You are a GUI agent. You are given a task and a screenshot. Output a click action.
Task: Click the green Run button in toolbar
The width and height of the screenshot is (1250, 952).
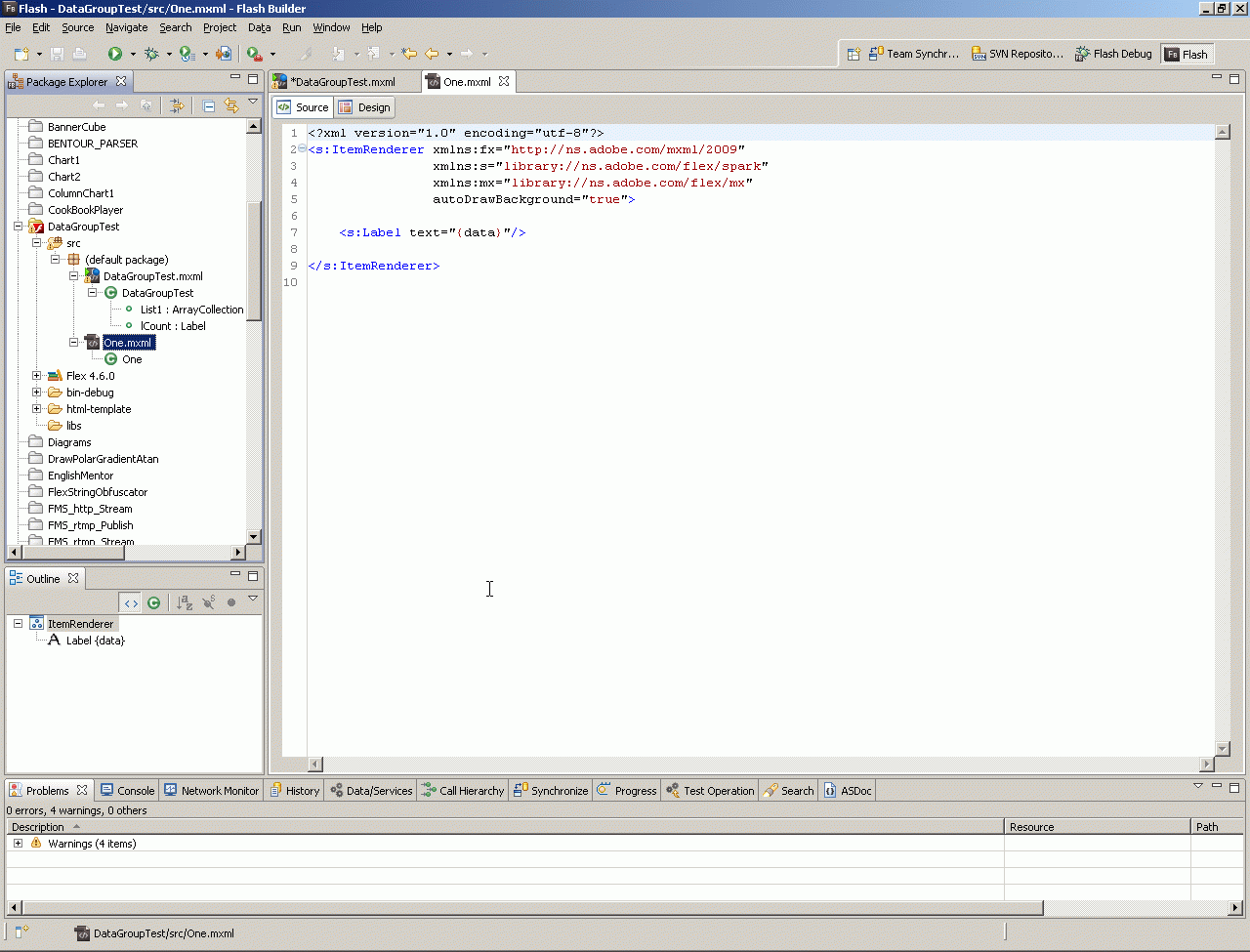[x=115, y=54]
